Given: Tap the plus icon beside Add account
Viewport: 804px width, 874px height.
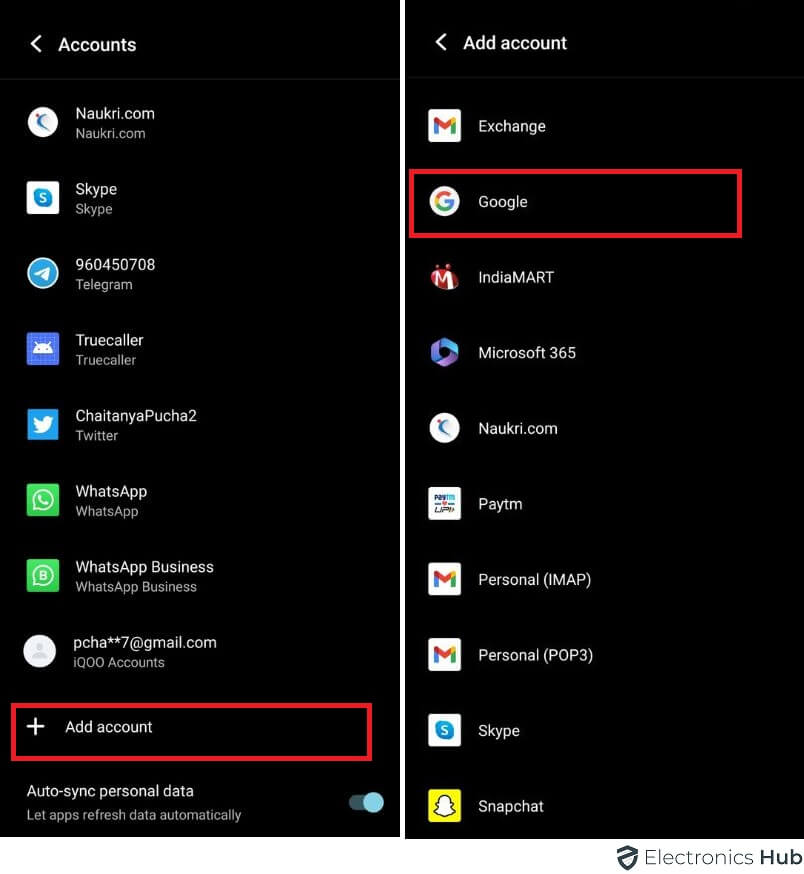Looking at the screenshot, I should tap(36, 726).
